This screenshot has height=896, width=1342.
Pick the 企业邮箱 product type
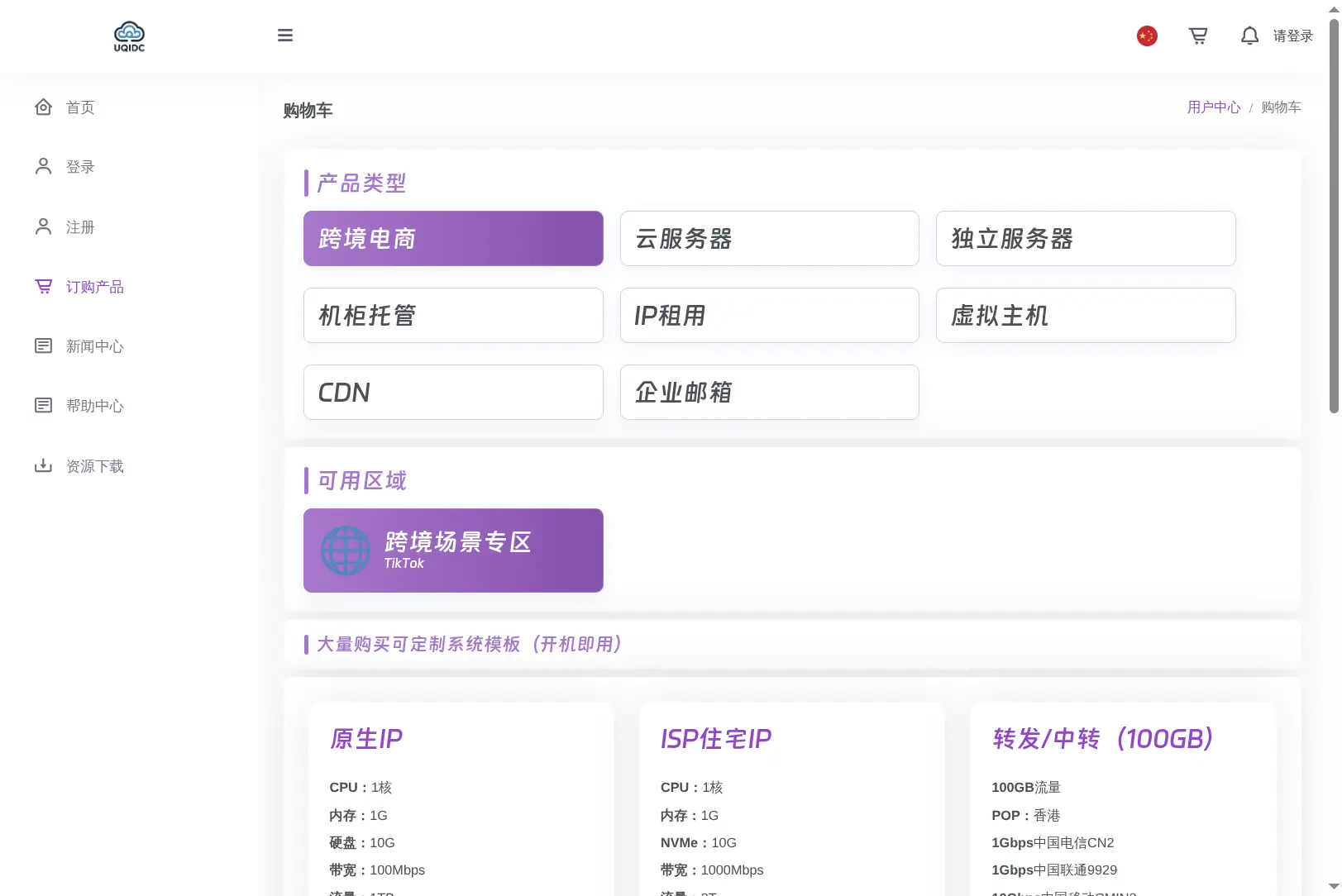click(770, 392)
